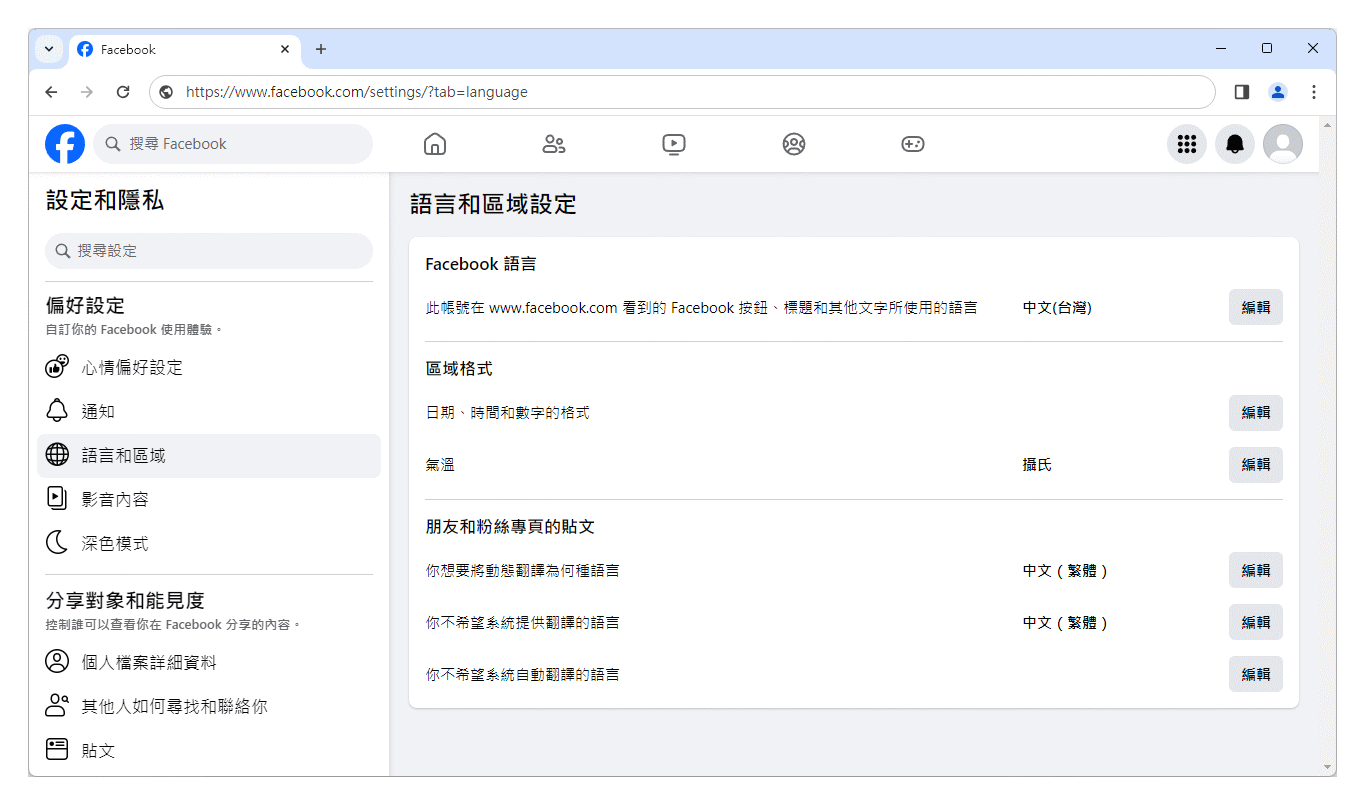The width and height of the screenshot is (1366, 806).
Task: Select 語言和區域 in the sidebar
Action: tap(209, 456)
